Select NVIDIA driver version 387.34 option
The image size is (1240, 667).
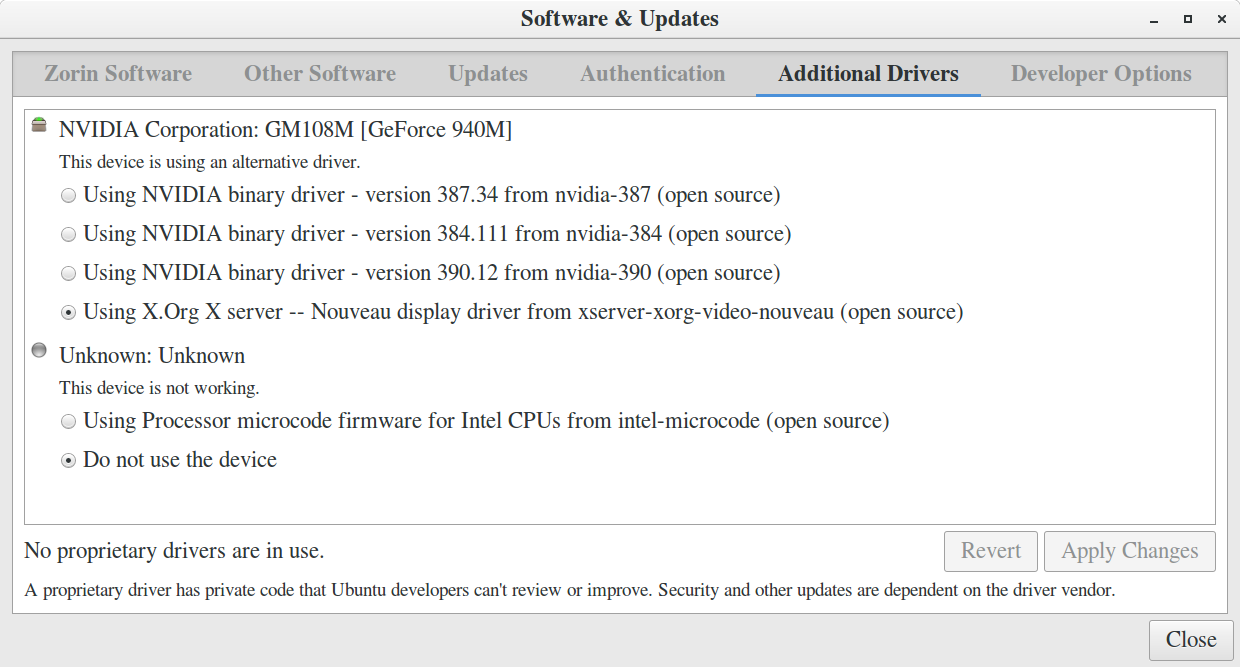[x=68, y=195]
